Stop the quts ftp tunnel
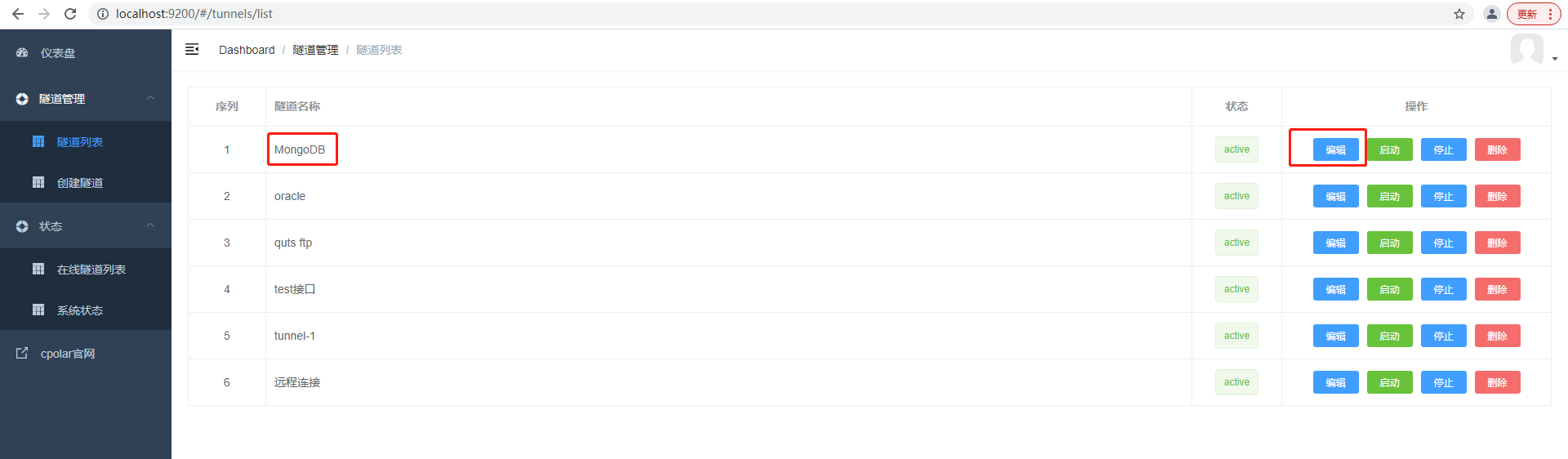This screenshot has width=1568, height=459. point(1443,243)
